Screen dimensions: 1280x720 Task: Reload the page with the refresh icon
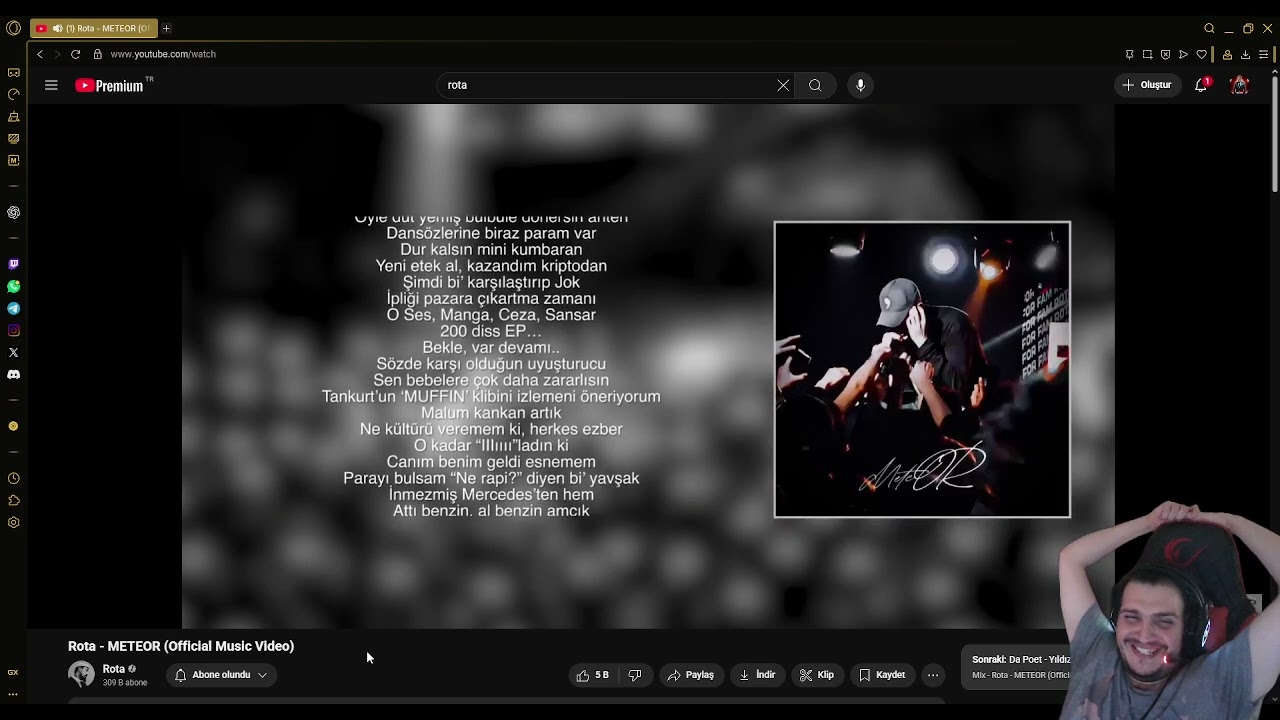pos(75,54)
